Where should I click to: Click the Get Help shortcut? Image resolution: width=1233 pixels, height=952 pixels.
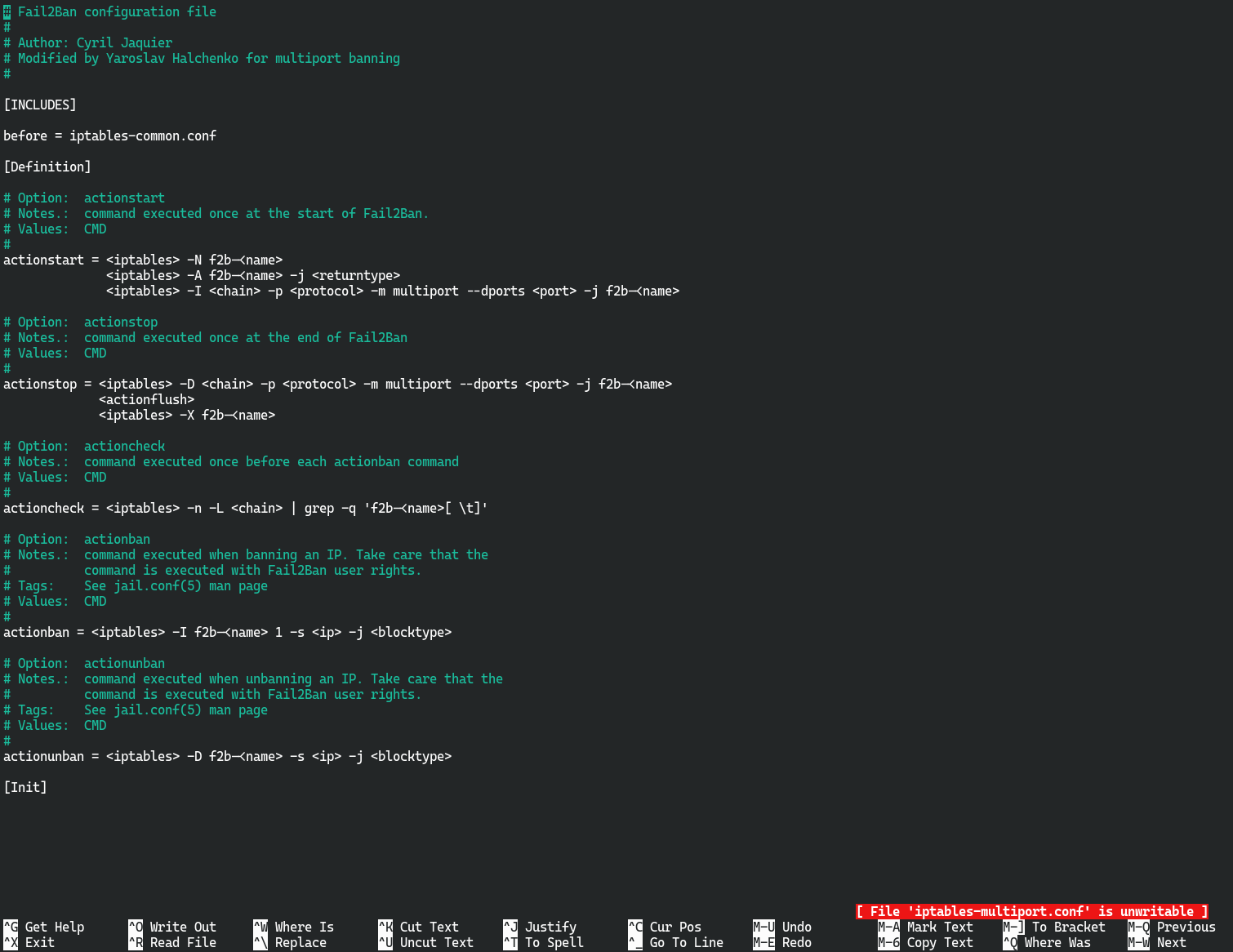coord(54,927)
